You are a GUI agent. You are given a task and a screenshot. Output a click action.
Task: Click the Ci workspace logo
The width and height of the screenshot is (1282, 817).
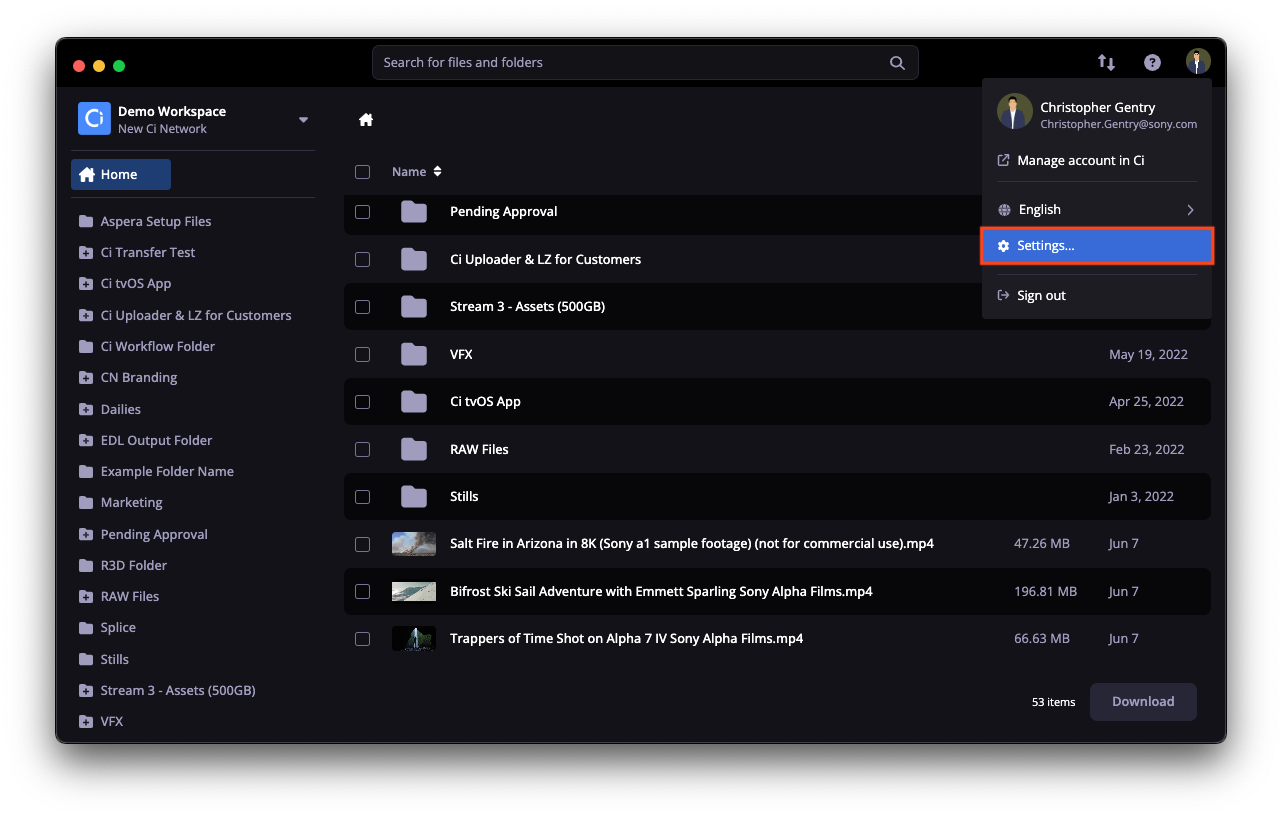coord(94,119)
